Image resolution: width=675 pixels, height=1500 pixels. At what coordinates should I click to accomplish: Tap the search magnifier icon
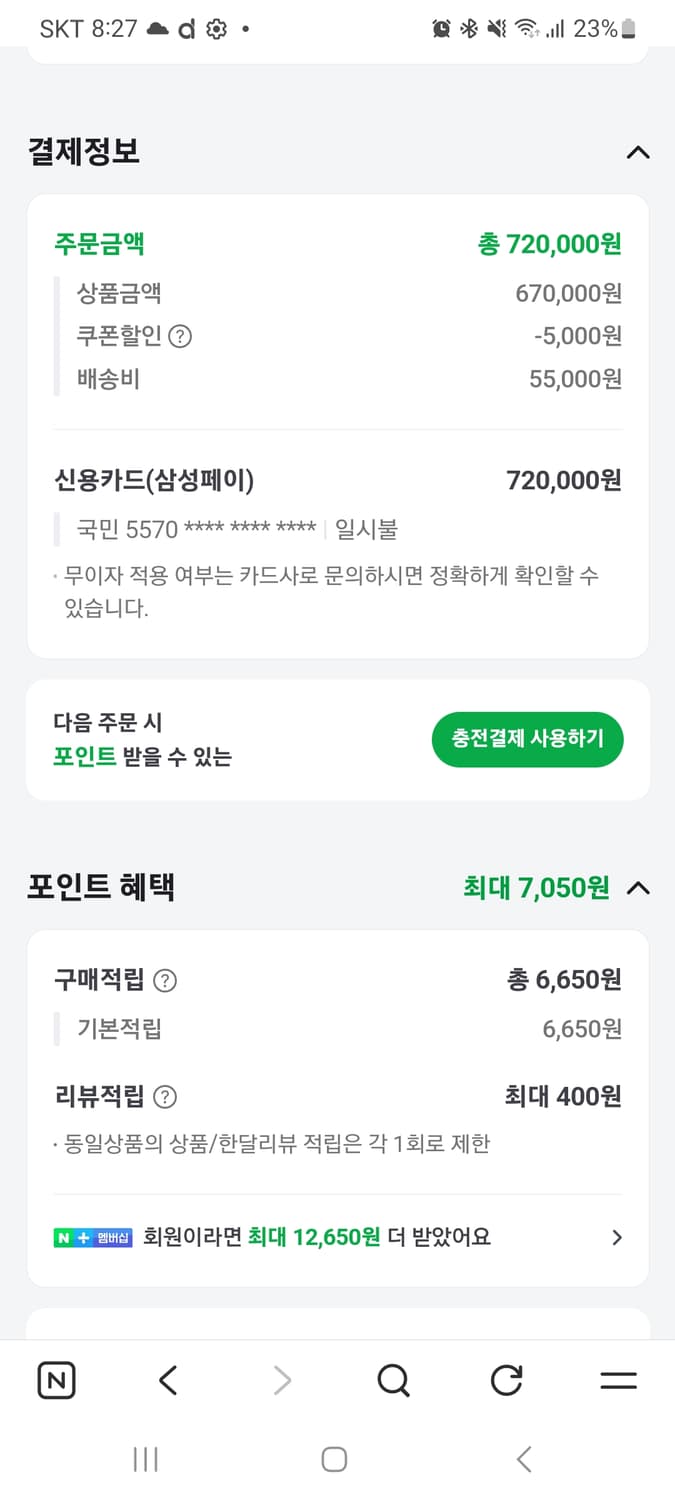394,1381
